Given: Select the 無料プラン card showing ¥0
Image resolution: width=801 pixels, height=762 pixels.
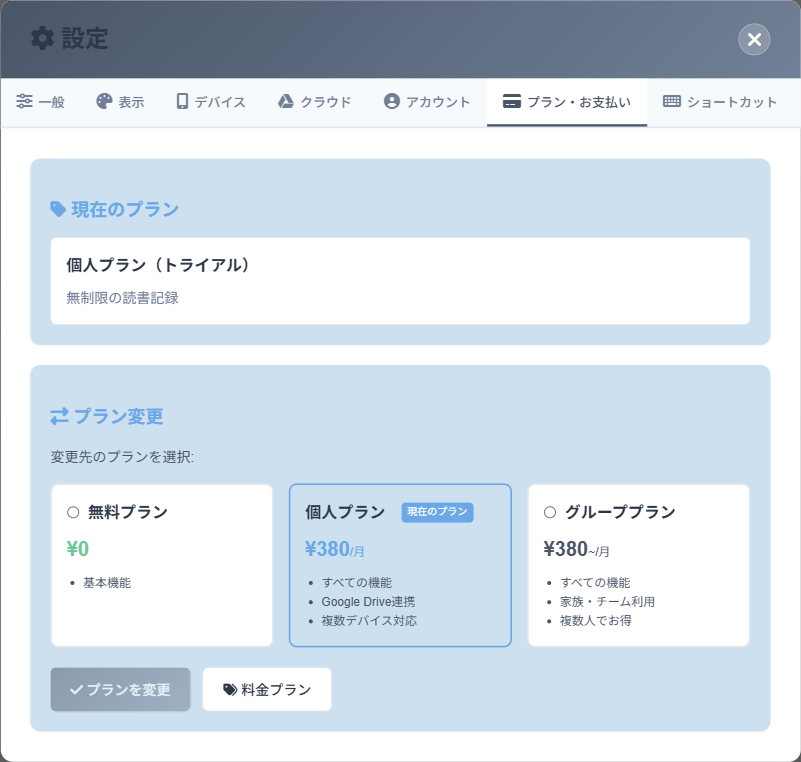Looking at the screenshot, I should click(x=161, y=565).
